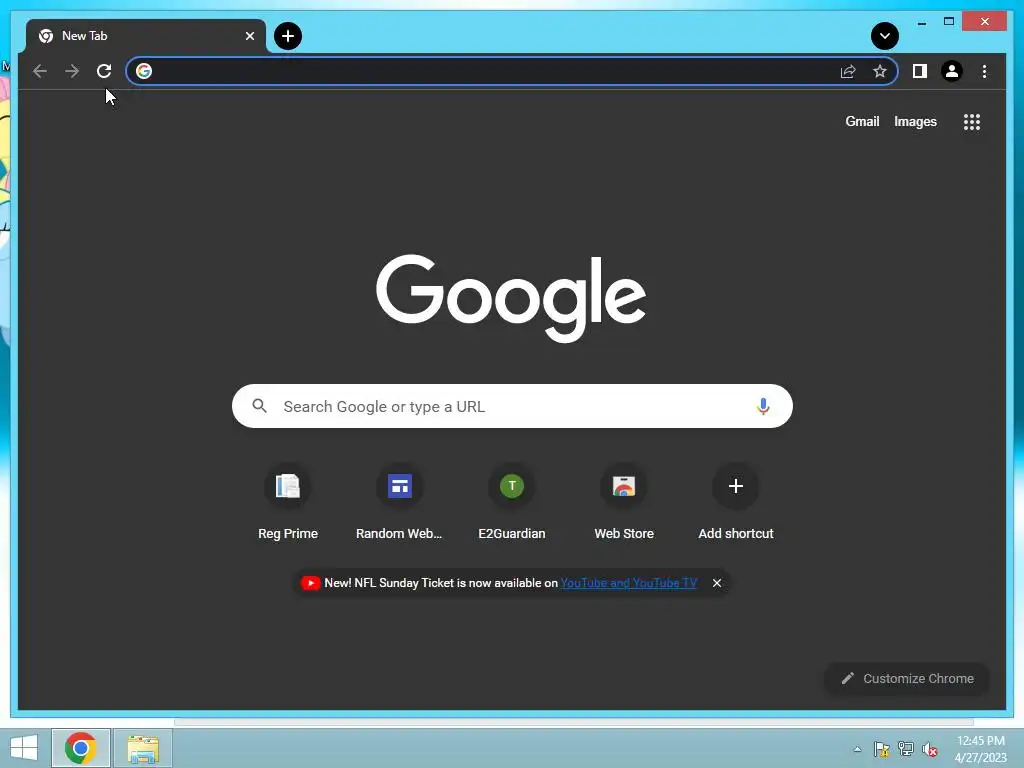Image resolution: width=1024 pixels, height=768 pixels.
Task: Reload the current page
Action: (x=104, y=71)
